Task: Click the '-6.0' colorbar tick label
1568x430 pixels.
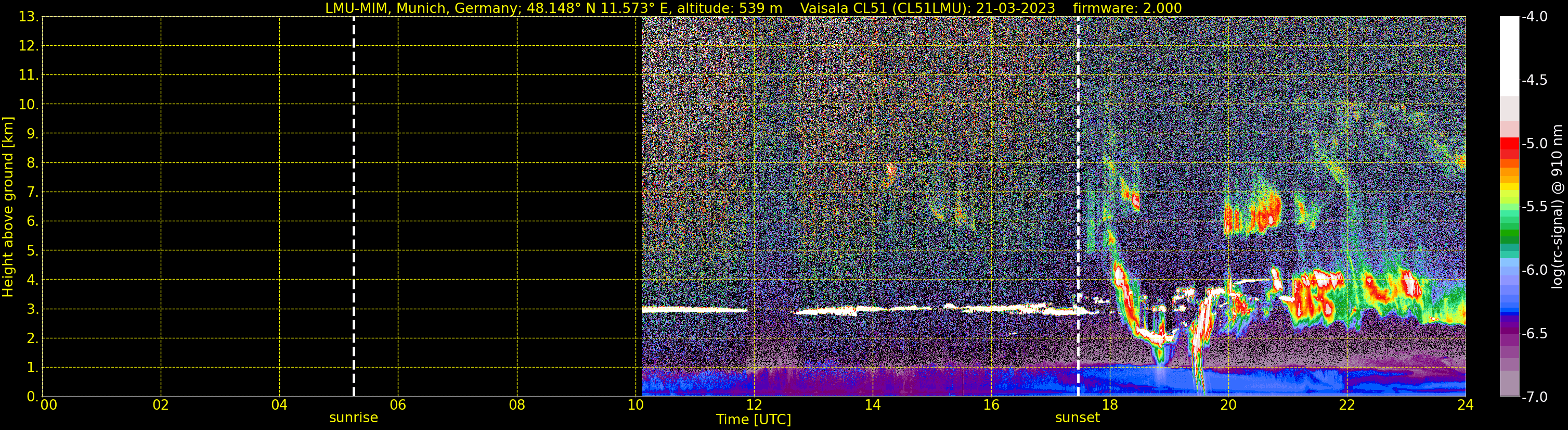Action: click(x=1534, y=270)
